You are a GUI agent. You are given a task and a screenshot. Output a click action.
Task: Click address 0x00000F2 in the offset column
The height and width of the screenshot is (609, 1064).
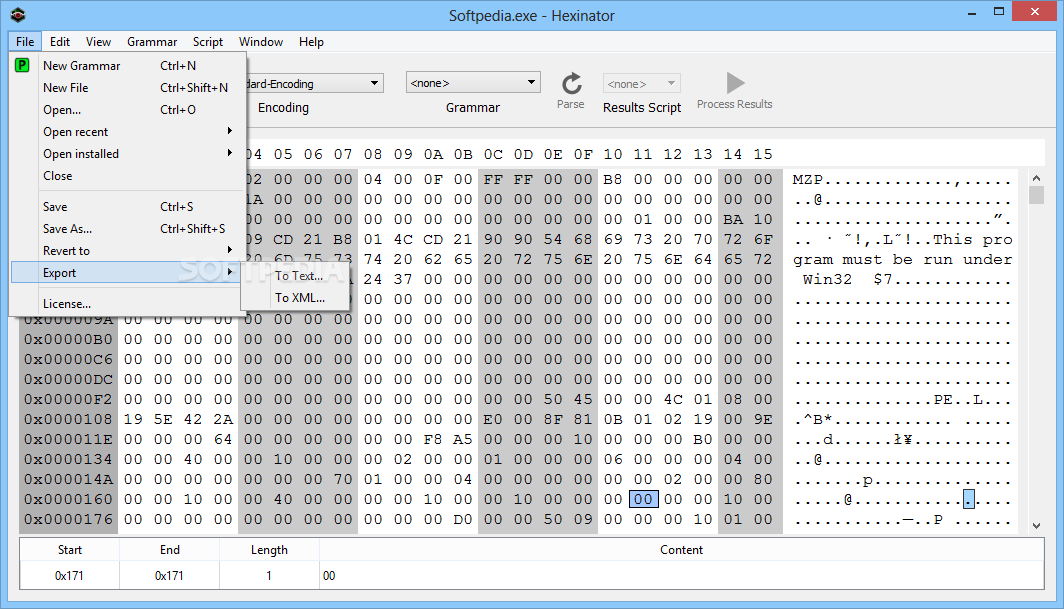tap(69, 399)
